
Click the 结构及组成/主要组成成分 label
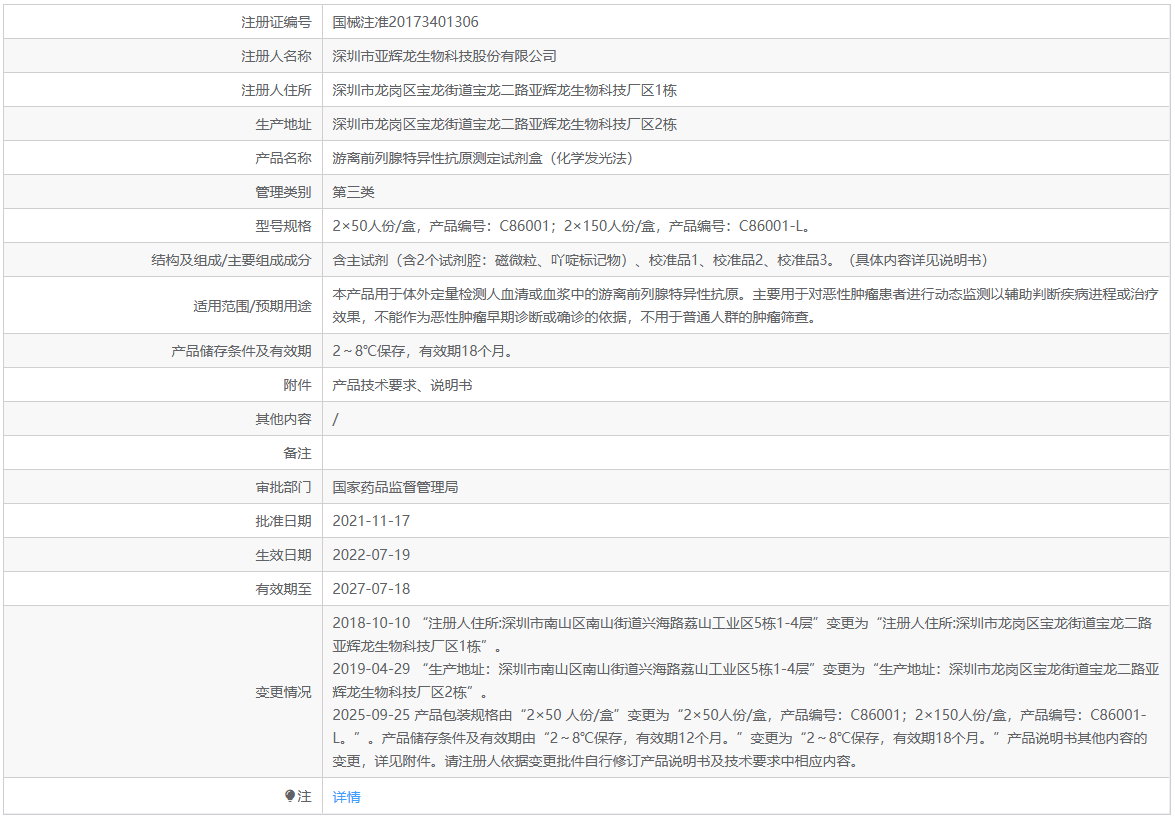click(x=231, y=260)
